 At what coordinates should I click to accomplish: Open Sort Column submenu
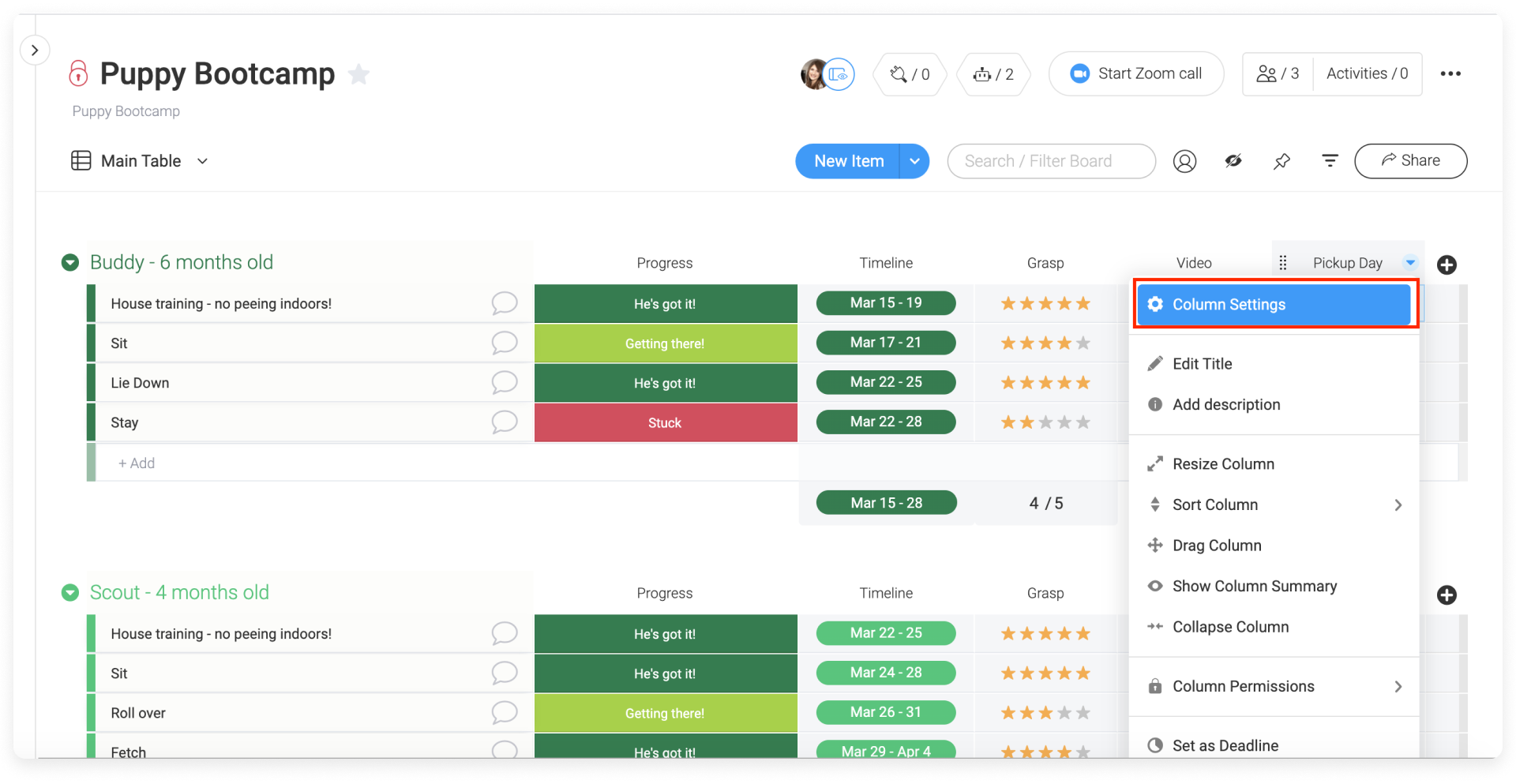[x=1274, y=505]
